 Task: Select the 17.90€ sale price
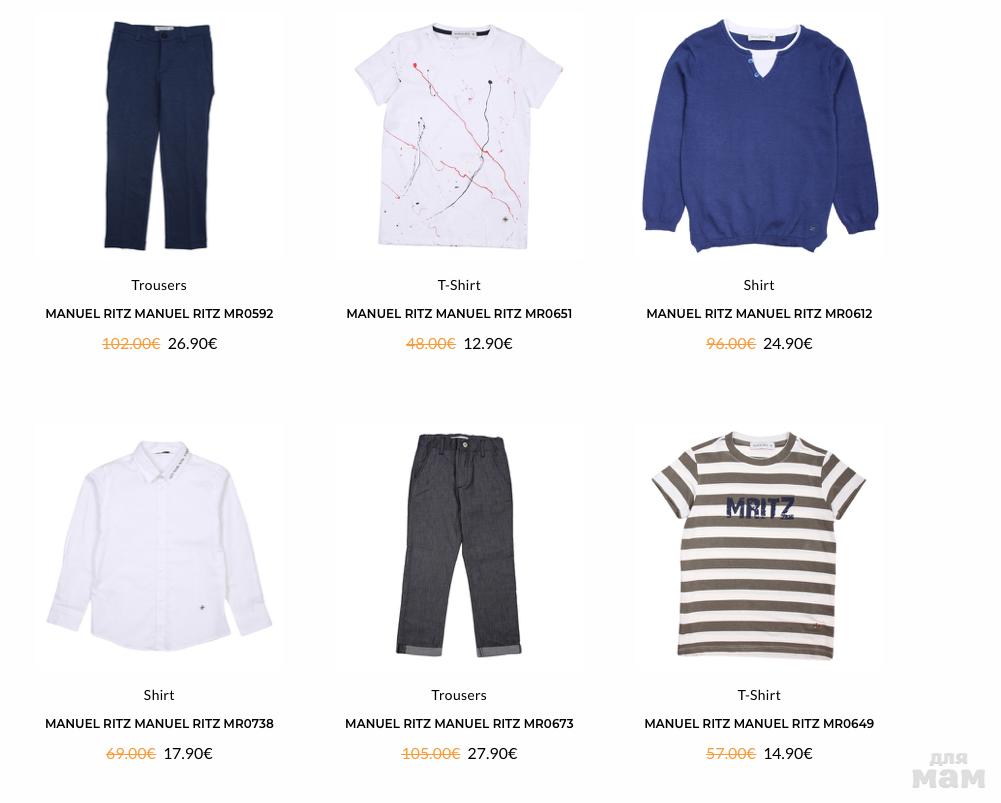tap(188, 753)
